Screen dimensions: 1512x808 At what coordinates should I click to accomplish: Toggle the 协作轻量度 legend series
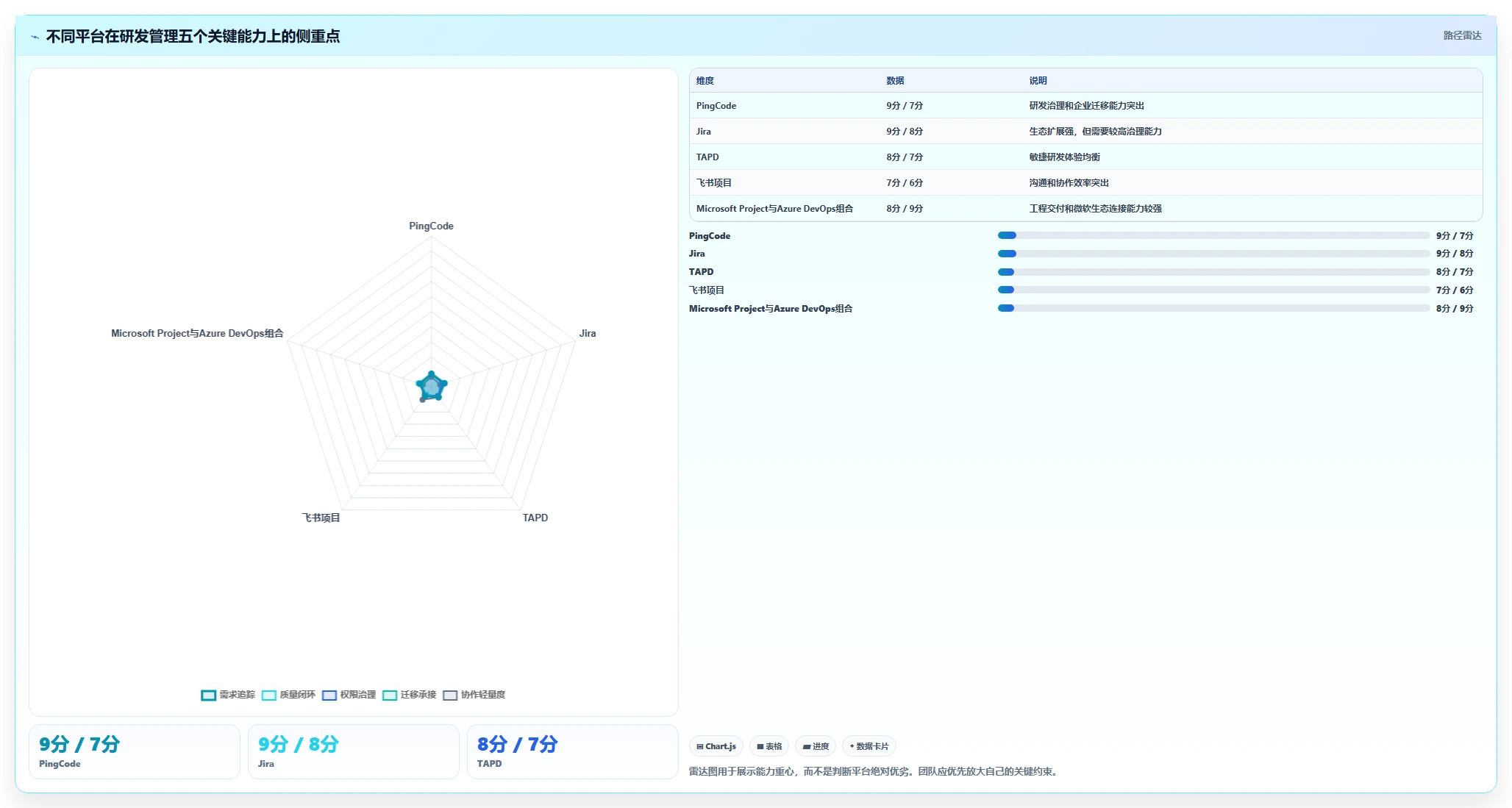pos(474,695)
